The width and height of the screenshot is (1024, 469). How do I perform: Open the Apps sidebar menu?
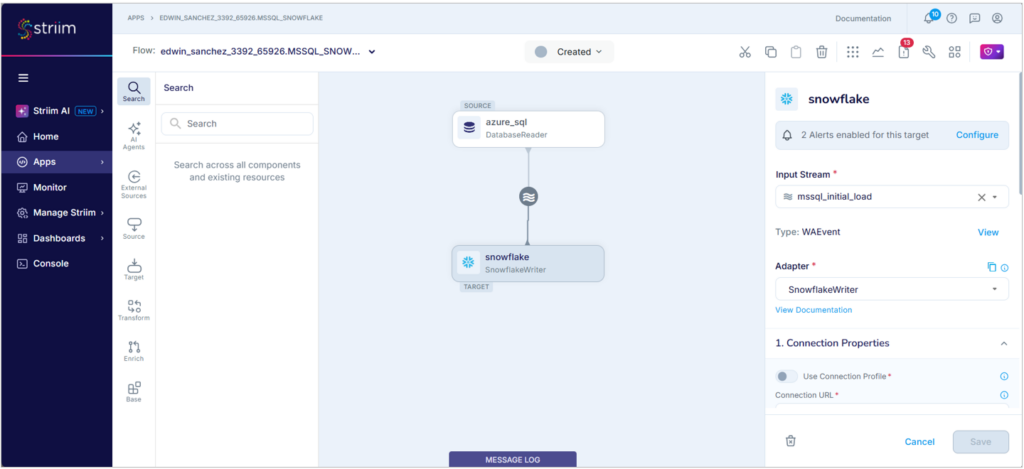coord(56,162)
